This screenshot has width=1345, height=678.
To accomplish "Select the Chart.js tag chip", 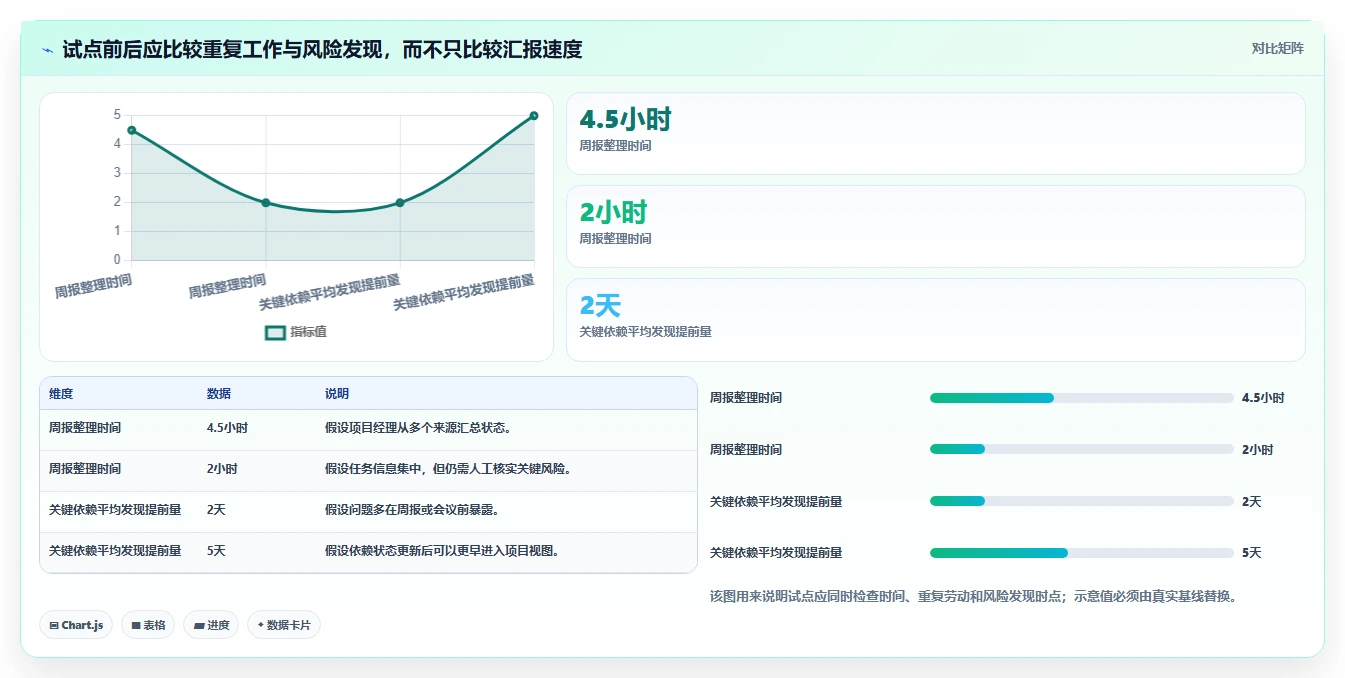I will (76, 625).
